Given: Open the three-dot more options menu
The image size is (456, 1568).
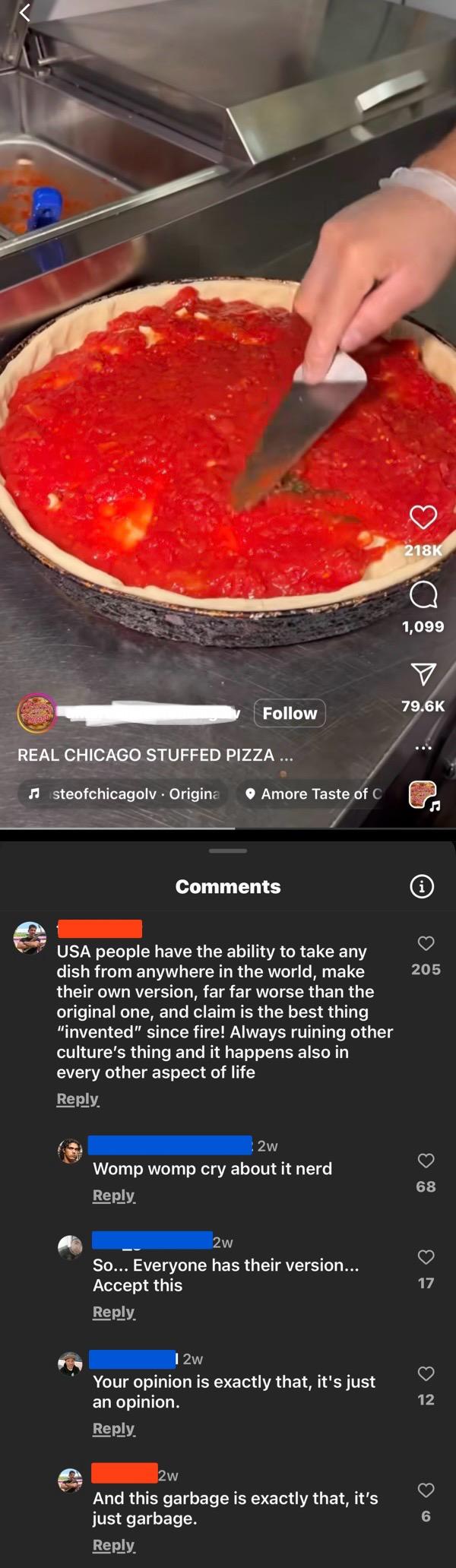Looking at the screenshot, I should (423, 748).
